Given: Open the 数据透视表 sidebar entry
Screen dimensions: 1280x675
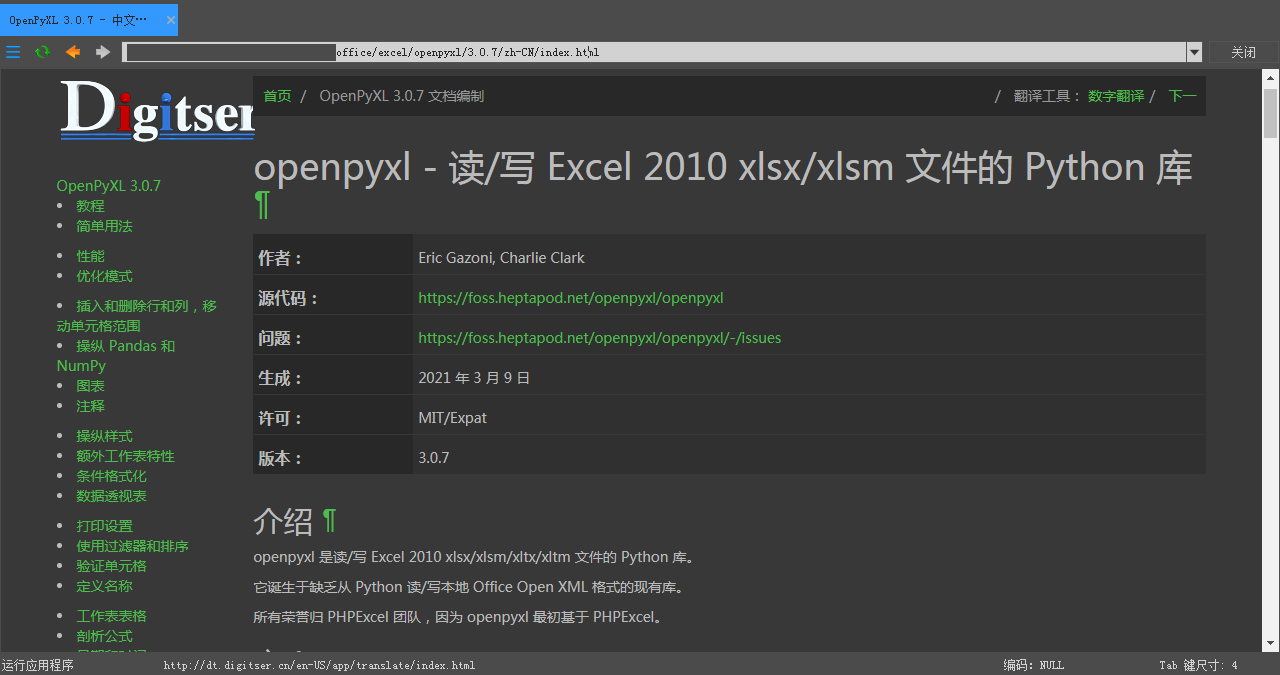Looking at the screenshot, I should (112, 495).
